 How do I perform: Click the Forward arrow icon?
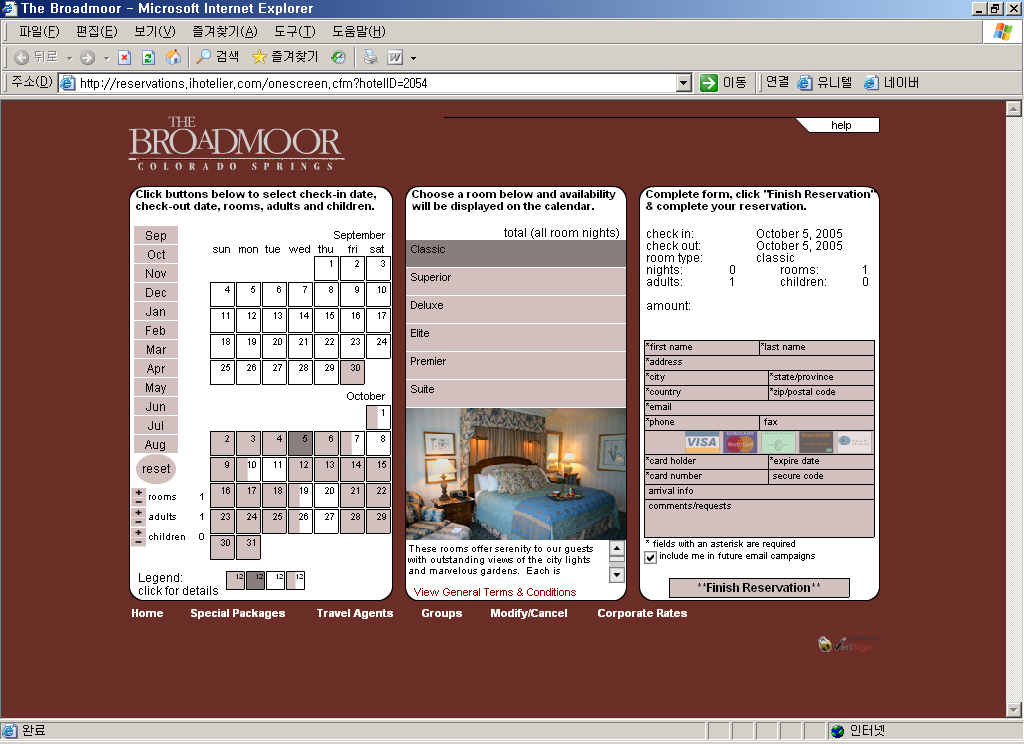coord(88,57)
